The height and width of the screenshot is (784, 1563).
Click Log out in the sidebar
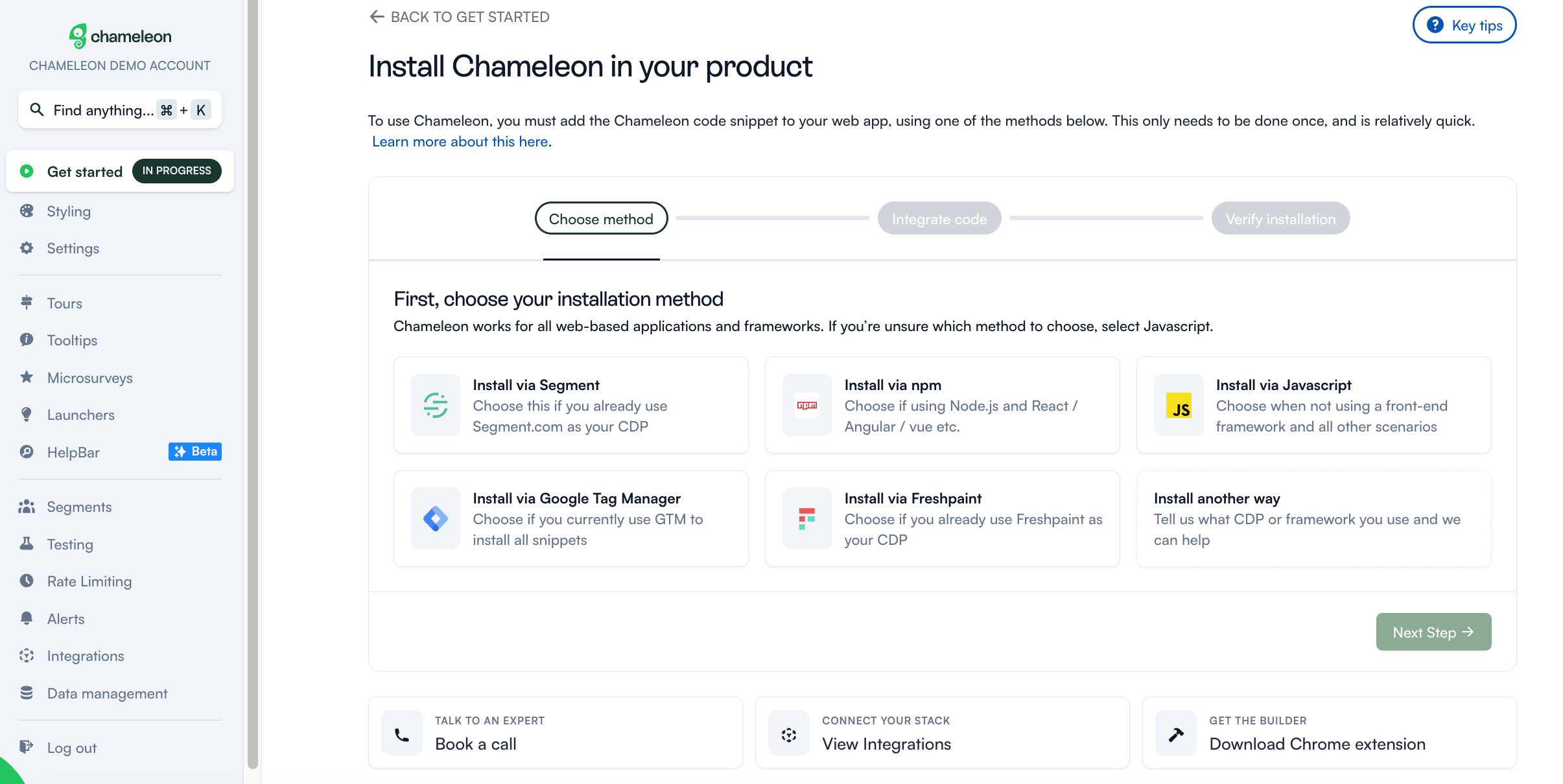pyautogui.click(x=72, y=748)
